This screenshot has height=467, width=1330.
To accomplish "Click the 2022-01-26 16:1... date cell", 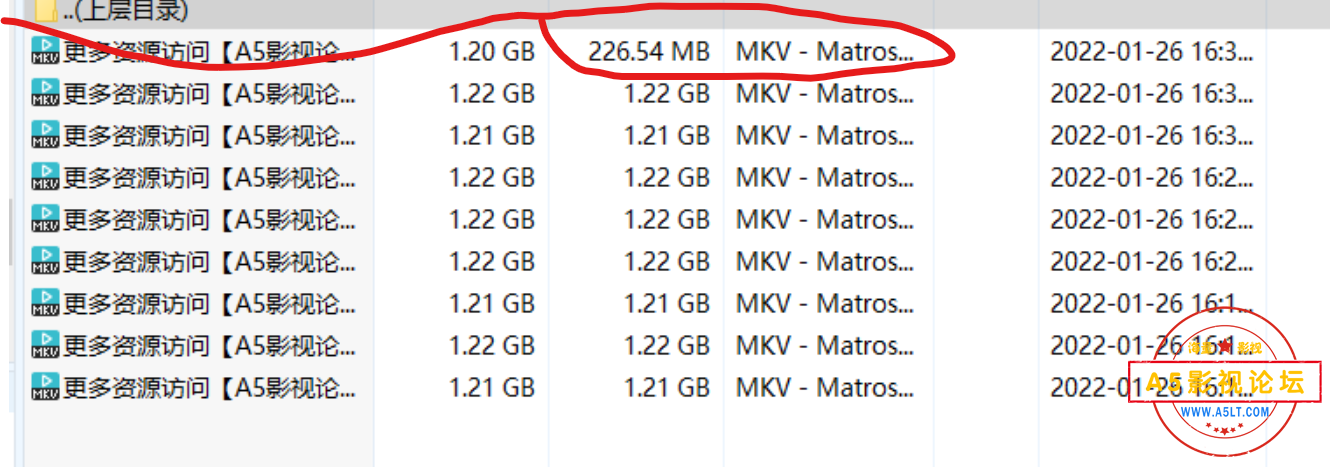I will tap(1150, 304).
